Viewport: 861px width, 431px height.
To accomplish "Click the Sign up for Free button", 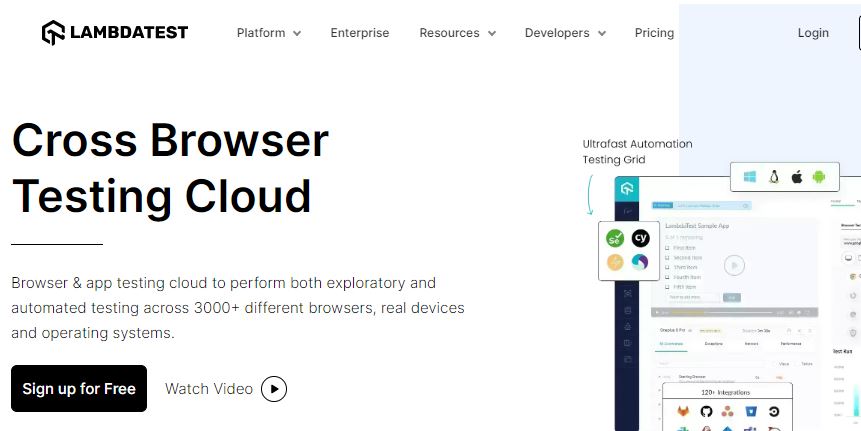I will [x=79, y=389].
